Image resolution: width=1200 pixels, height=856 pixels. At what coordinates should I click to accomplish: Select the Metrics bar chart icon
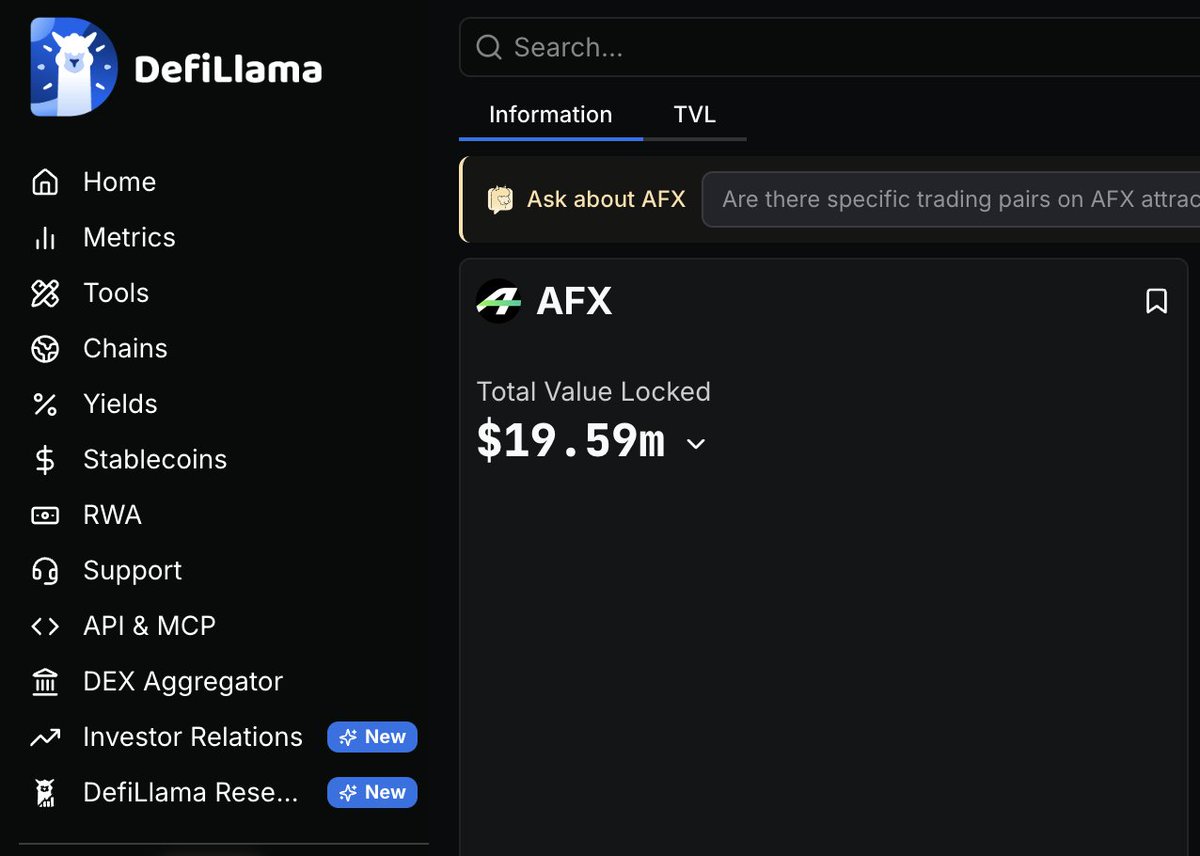click(x=45, y=238)
